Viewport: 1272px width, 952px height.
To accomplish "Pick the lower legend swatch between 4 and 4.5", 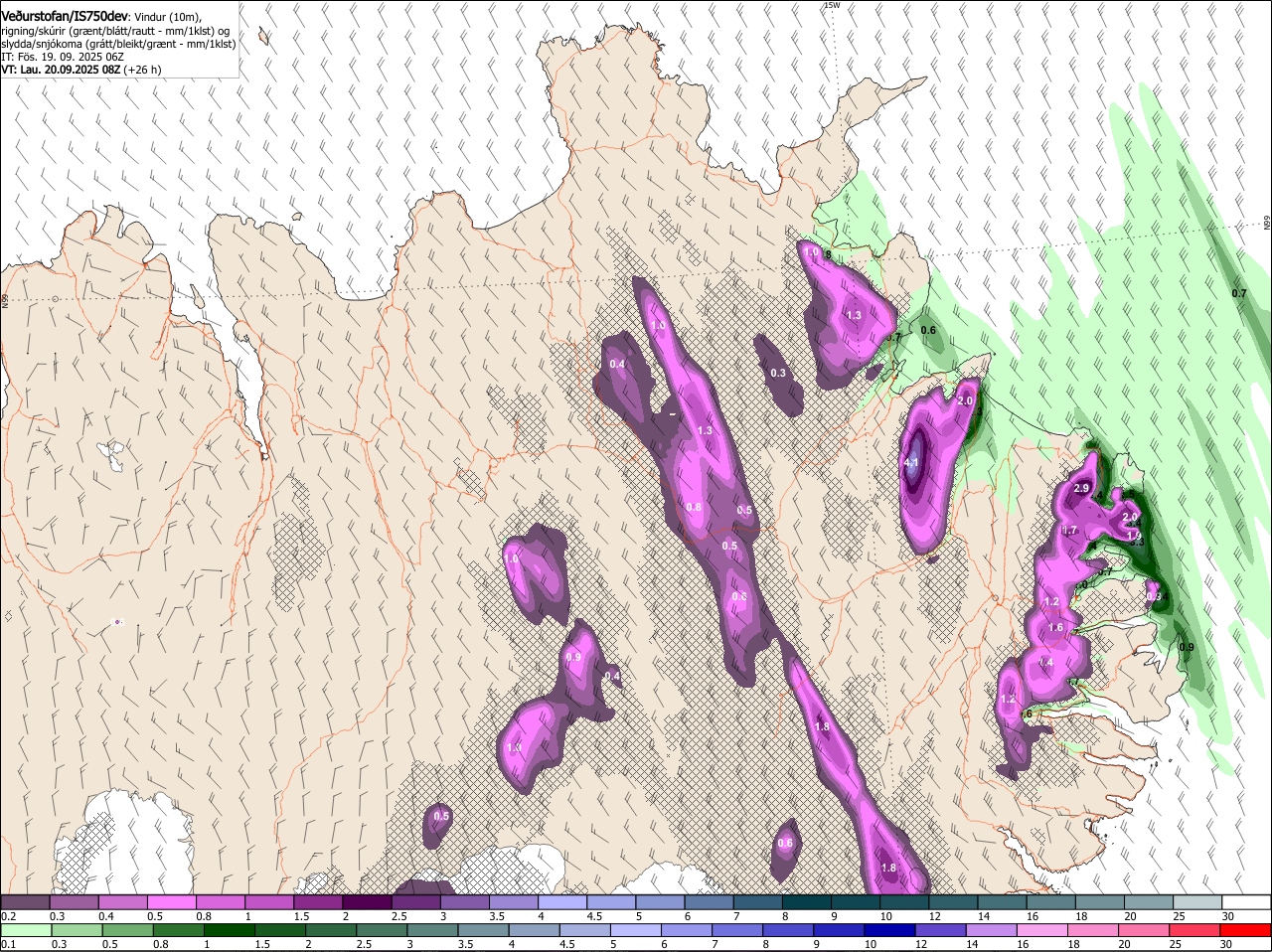I will [x=536, y=929].
